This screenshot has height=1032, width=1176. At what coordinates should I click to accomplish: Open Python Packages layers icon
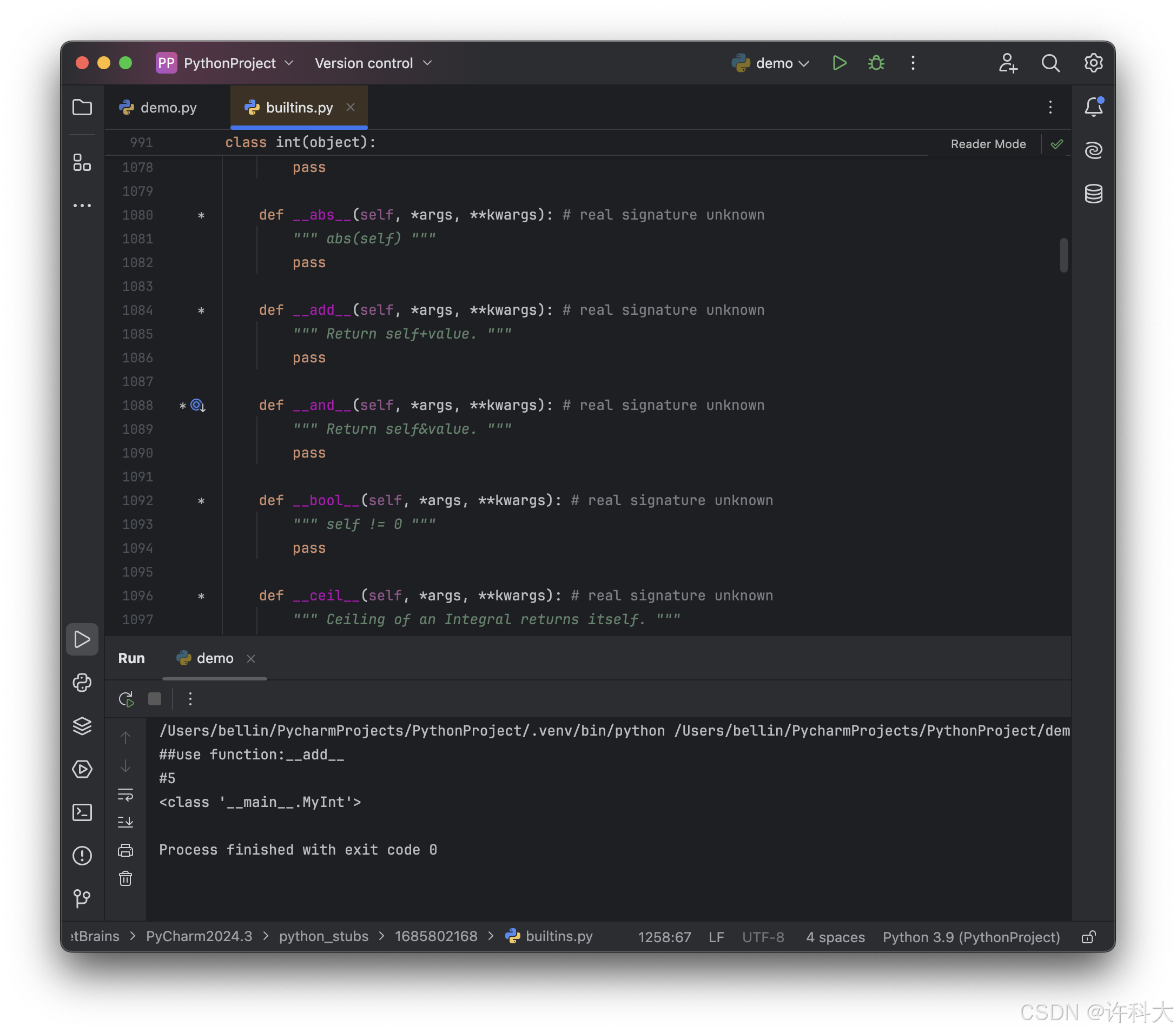click(82, 725)
